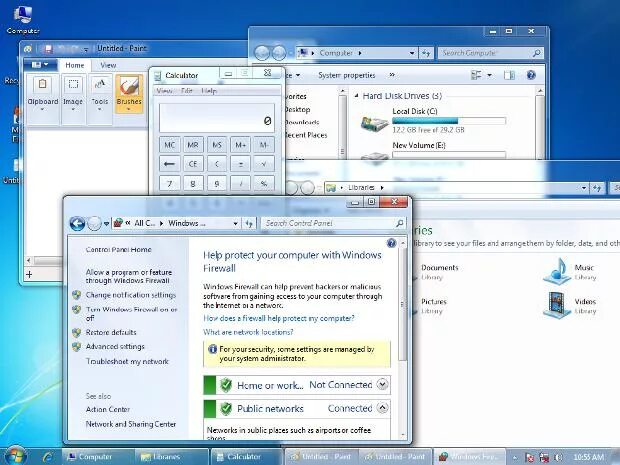This screenshot has height=465, width=620.
Task: Select New Volume (E:) in Computer window
Action: 419,145
